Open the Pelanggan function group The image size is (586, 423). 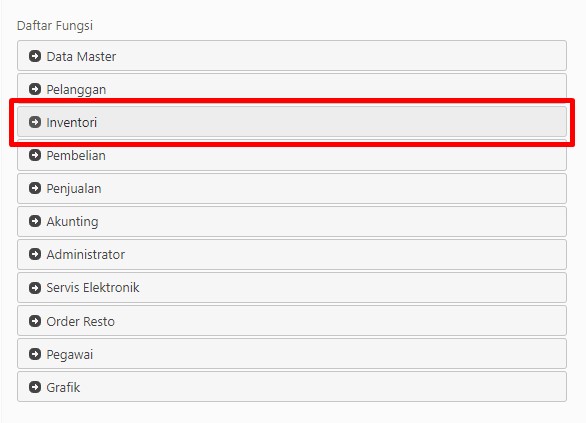pos(292,89)
